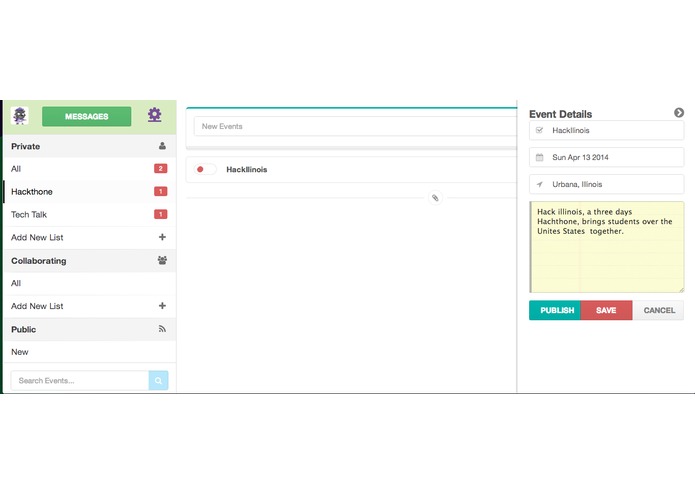Viewport: 695px width, 494px height.
Task: Click the badge showing 2 under Private
Action: click(x=160, y=168)
